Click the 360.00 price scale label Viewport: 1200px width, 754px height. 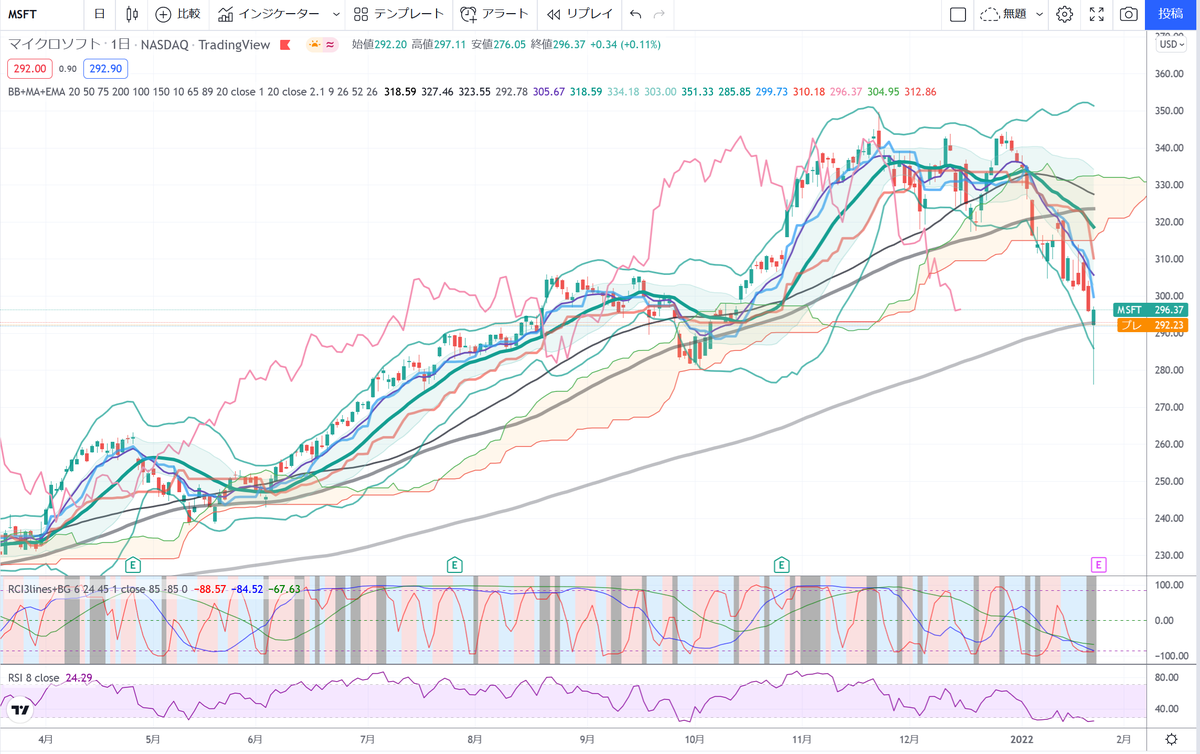click(1170, 74)
